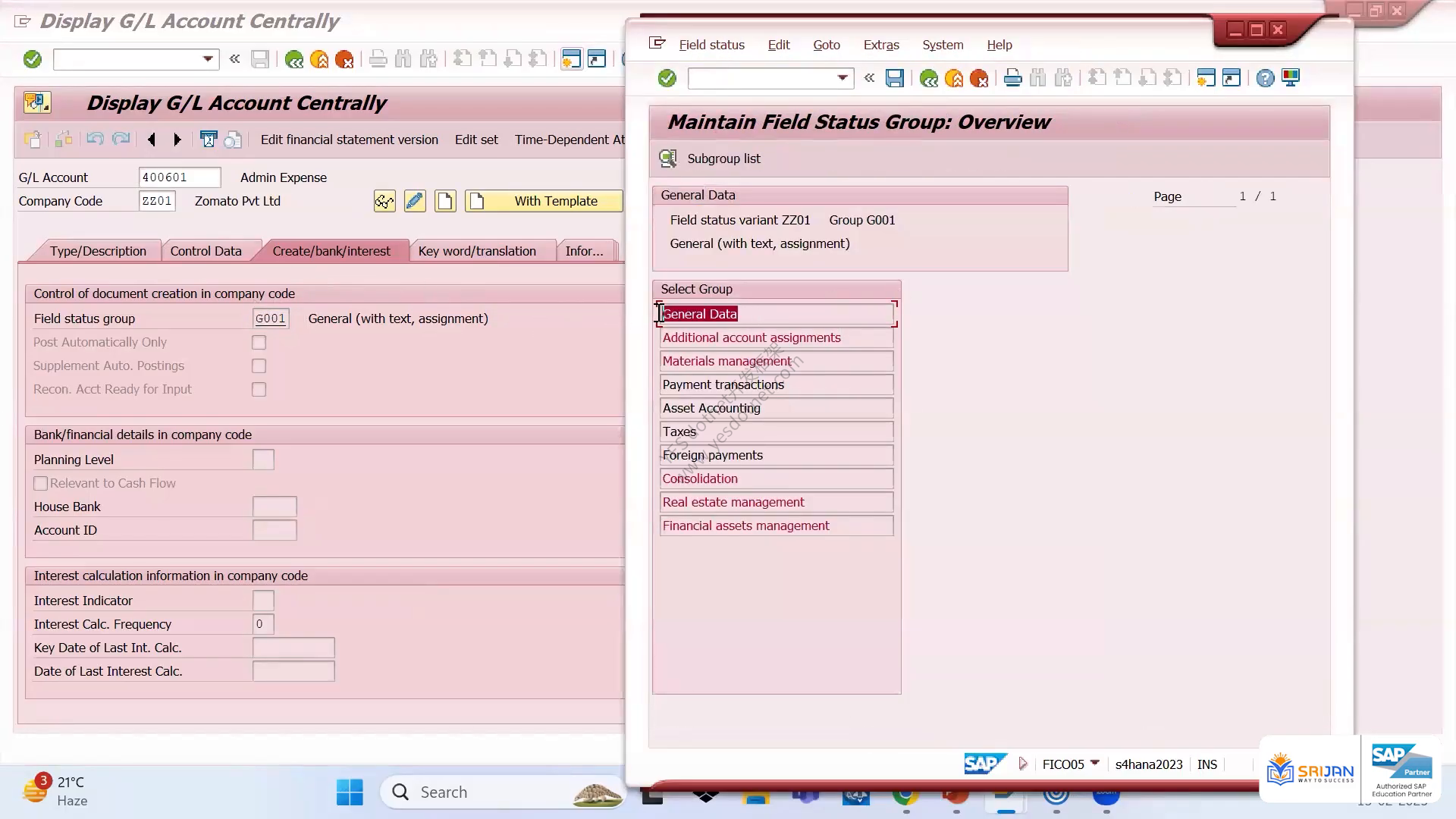Click the Services for Object icon

36,102
